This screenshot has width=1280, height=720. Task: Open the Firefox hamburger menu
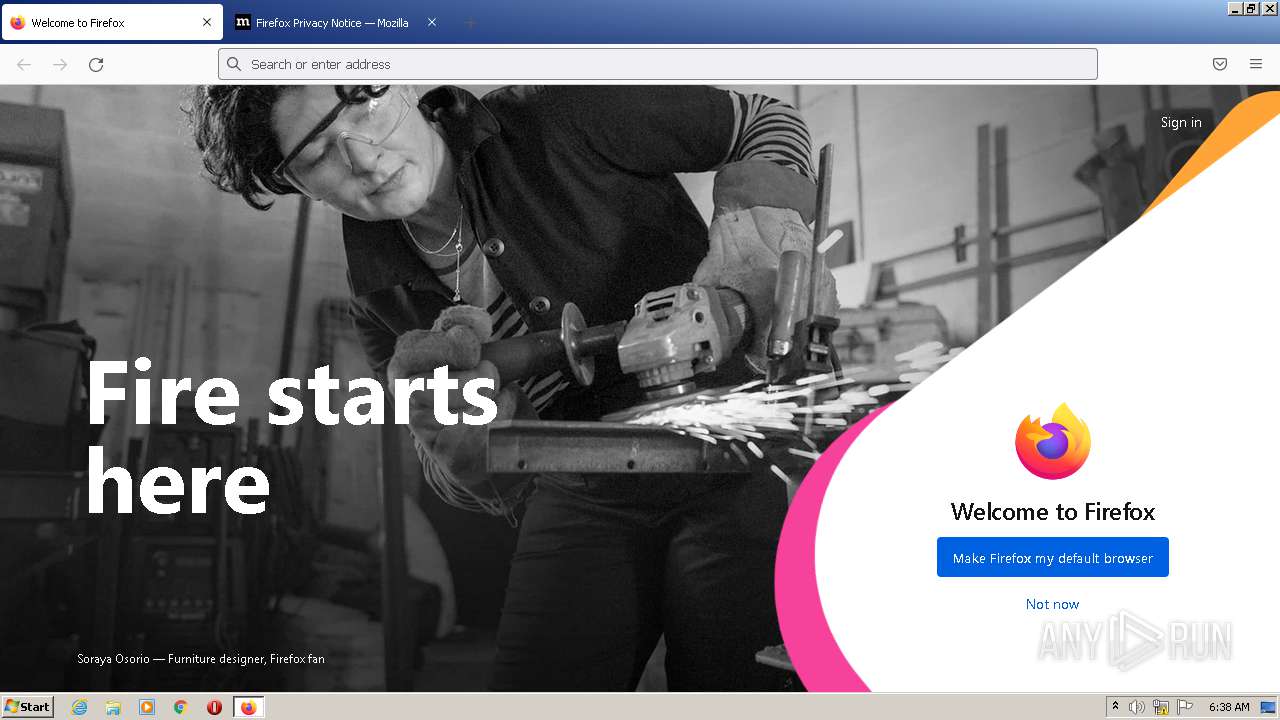(1256, 64)
